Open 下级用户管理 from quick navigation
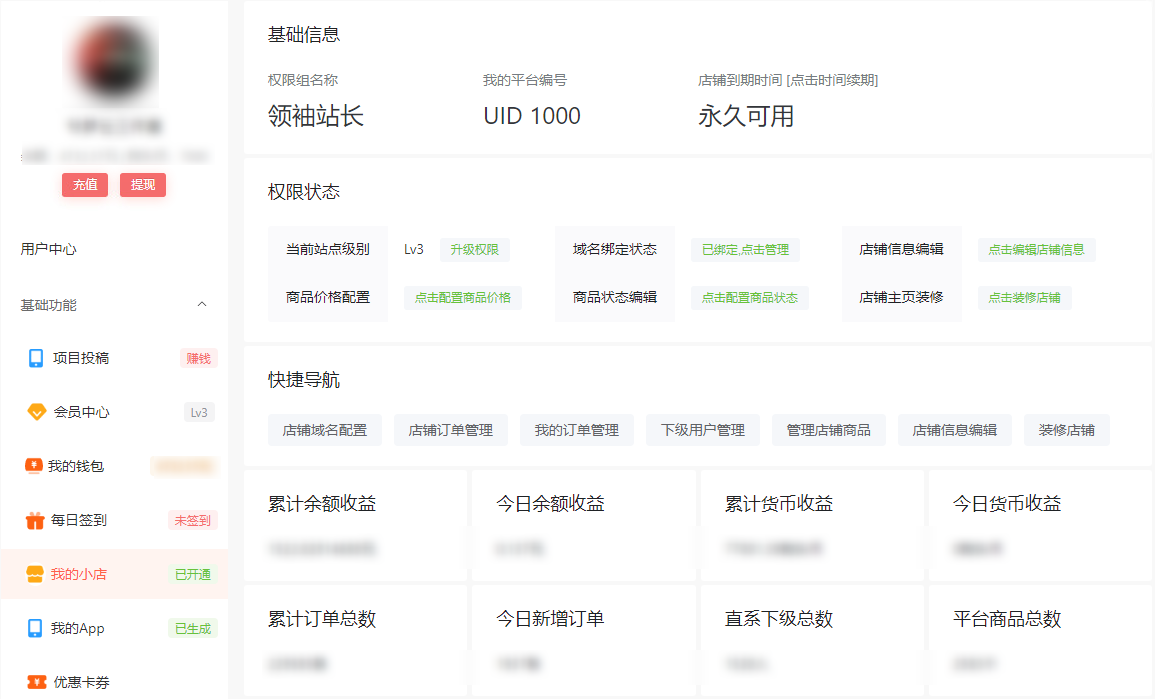 pyautogui.click(x=703, y=430)
